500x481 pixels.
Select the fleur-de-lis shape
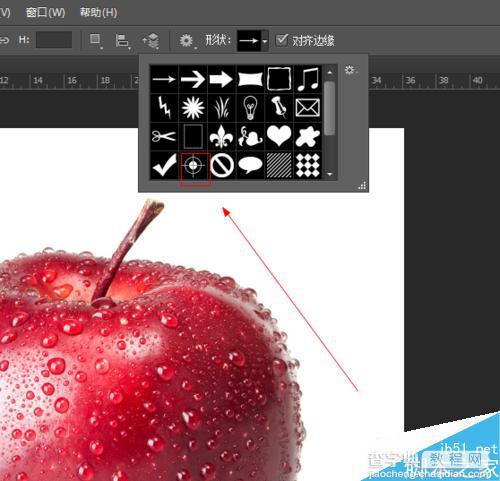[x=222, y=136]
